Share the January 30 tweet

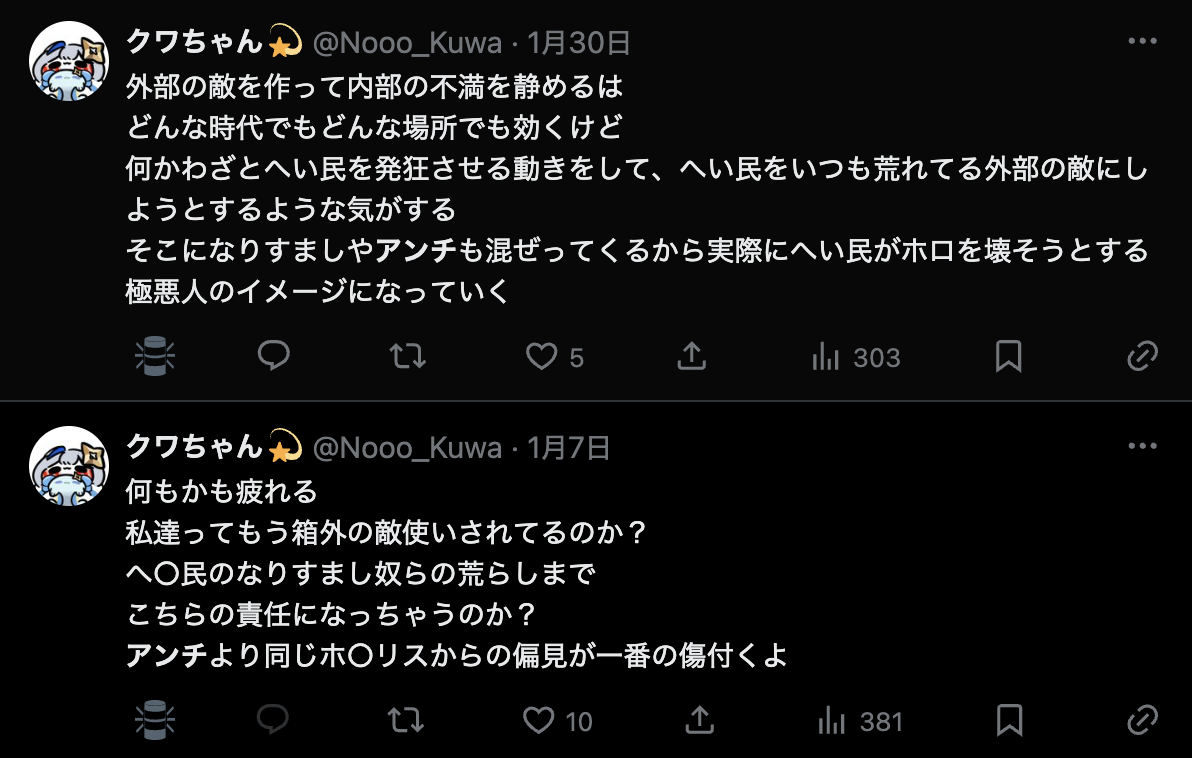tap(692, 356)
